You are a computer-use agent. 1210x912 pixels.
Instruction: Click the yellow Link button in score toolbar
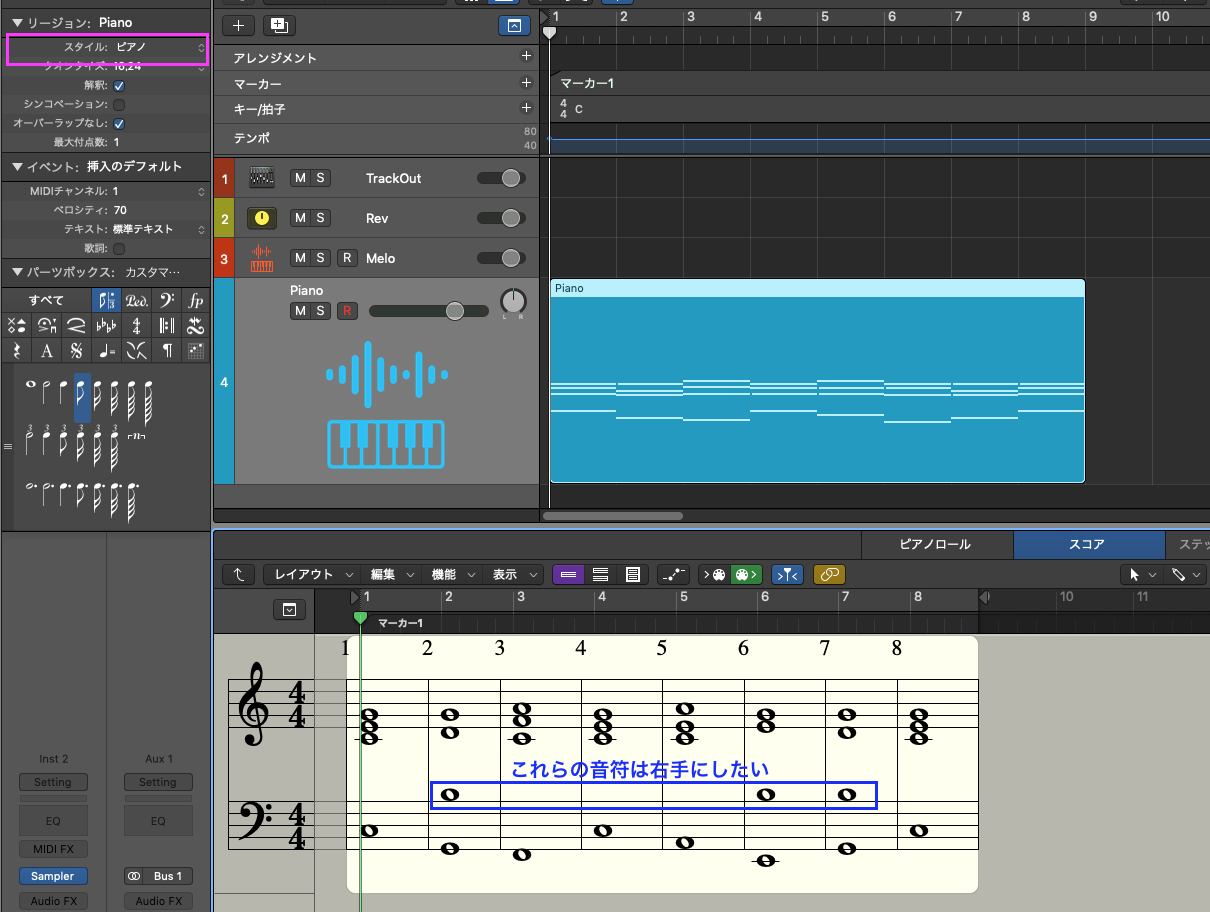829,574
